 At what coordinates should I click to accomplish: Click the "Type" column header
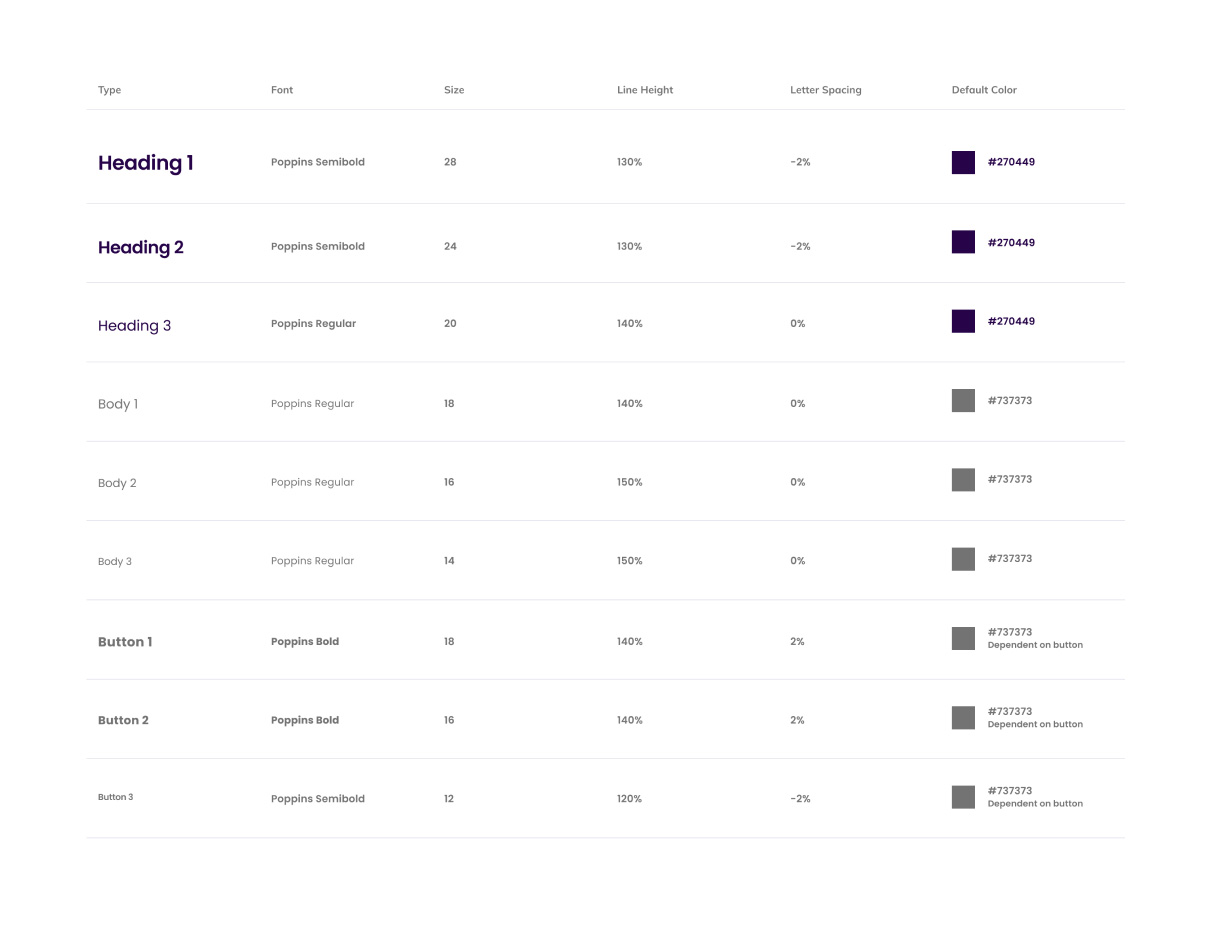point(110,90)
